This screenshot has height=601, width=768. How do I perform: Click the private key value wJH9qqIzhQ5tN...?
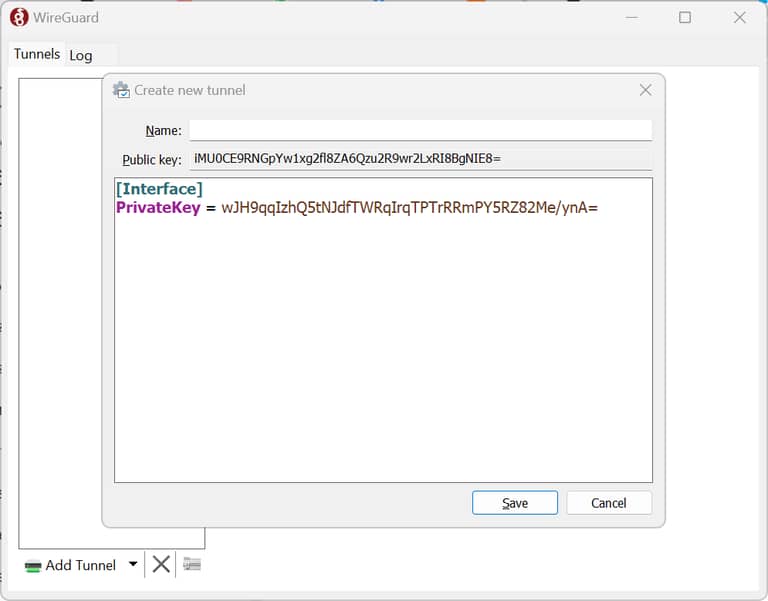(x=409, y=208)
